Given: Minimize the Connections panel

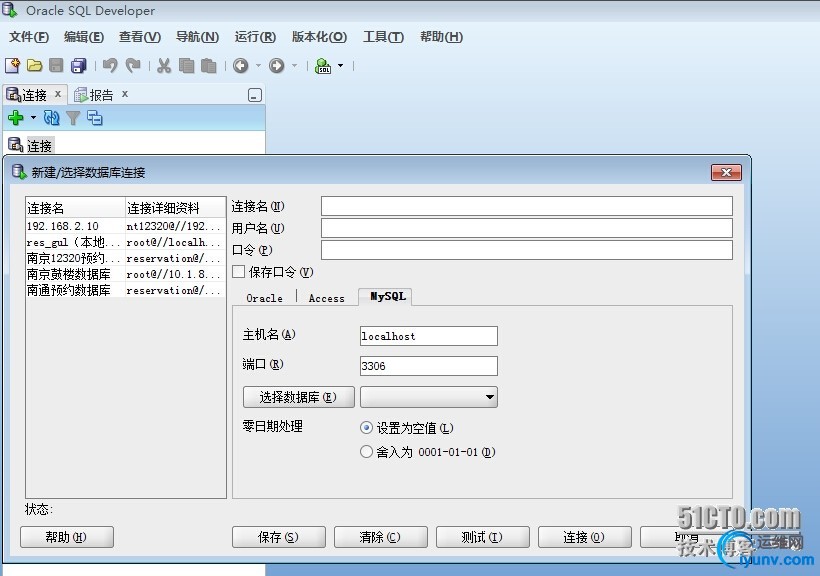Looking at the screenshot, I should click(255, 95).
